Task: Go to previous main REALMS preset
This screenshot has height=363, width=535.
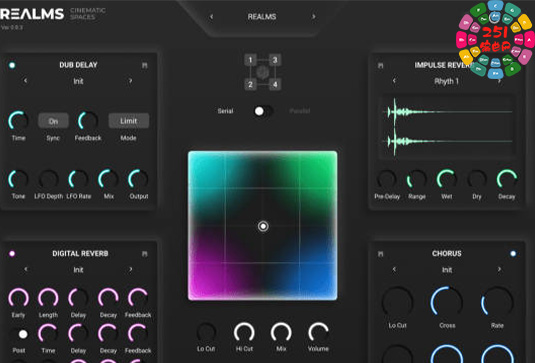Action: (x=211, y=17)
